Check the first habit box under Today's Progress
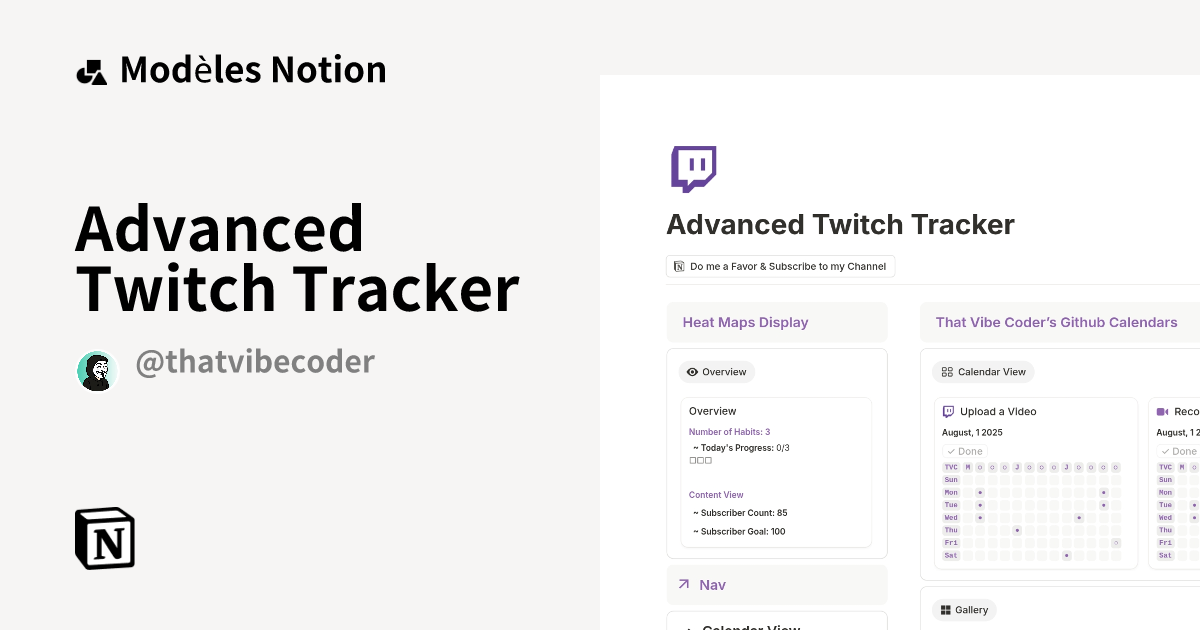Image resolution: width=1200 pixels, height=630 pixels. coord(694,460)
